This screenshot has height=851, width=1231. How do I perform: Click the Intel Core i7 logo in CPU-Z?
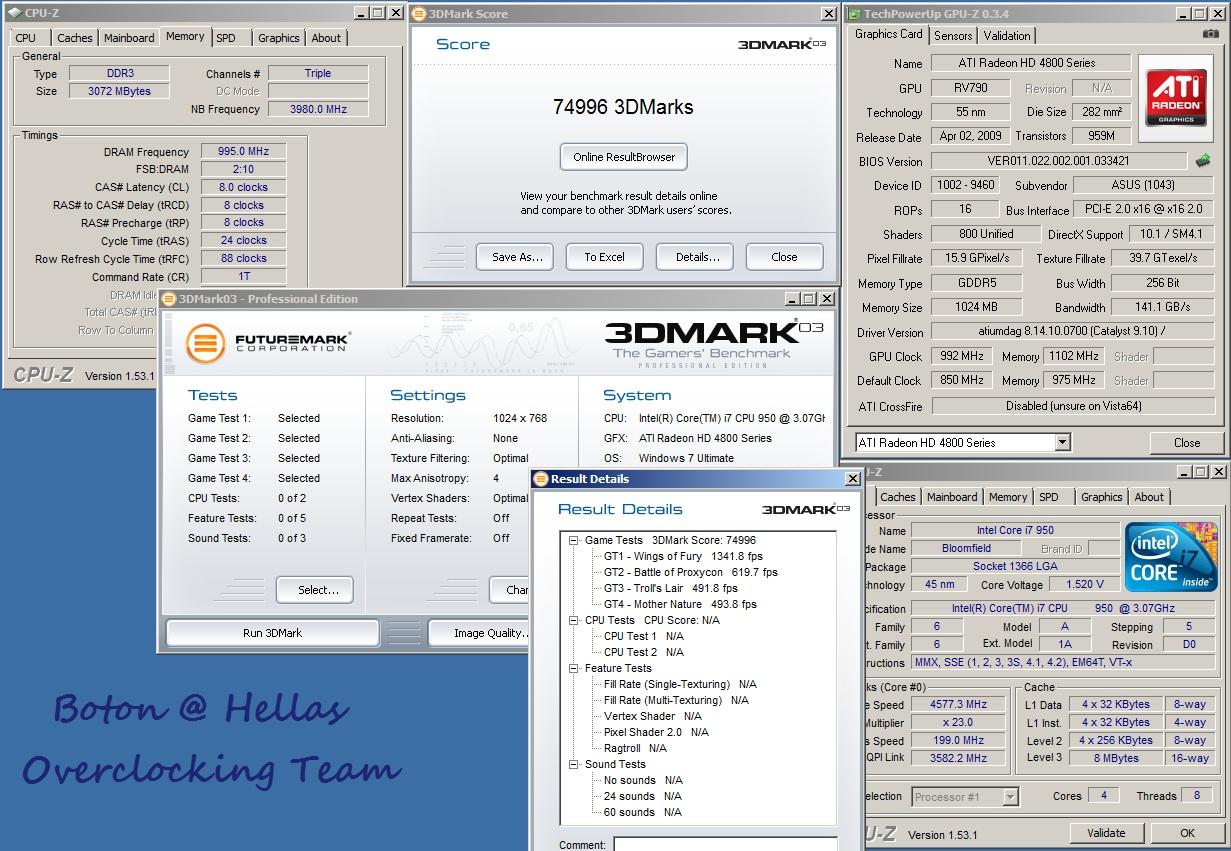click(1172, 557)
